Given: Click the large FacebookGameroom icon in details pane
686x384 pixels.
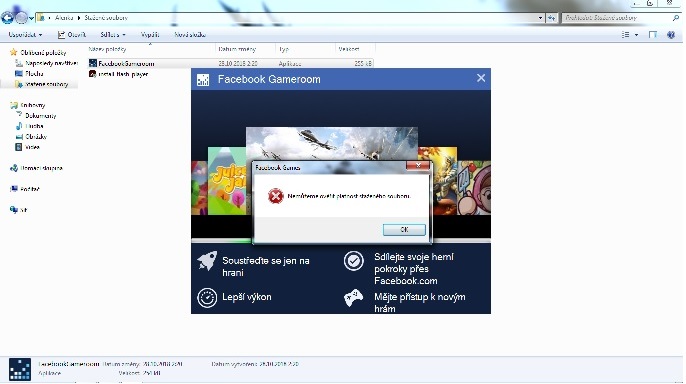Looking at the screenshot, I should point(20,369).
